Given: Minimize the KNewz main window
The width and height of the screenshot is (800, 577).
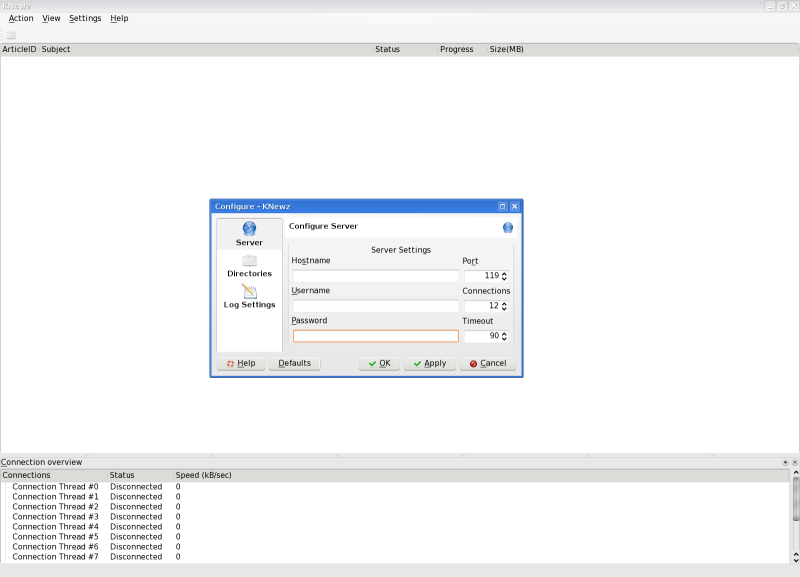Looking at the screenshot, I should 770,6.
